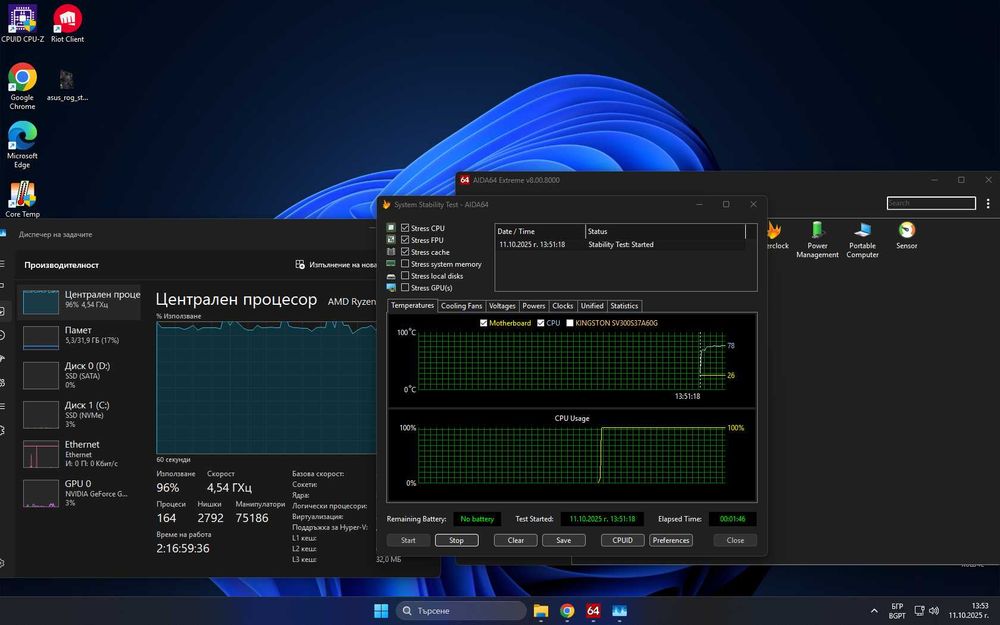Viewport: 1000px width, 625px height.
Task: Stop the running stability test
Action: coord(456,540)
